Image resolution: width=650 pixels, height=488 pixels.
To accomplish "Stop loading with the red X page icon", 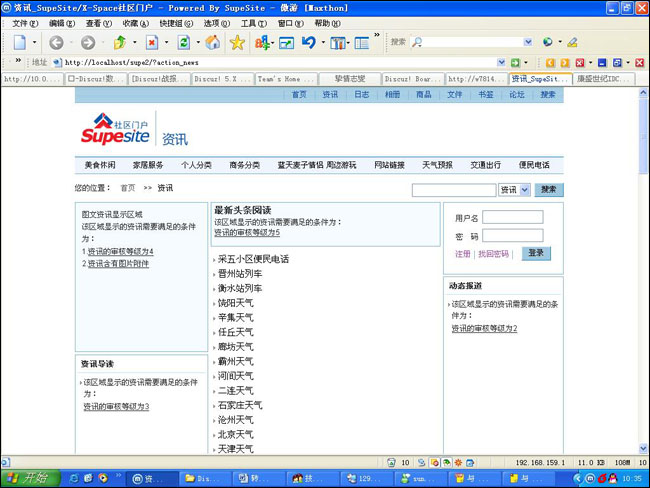I will coord(152,42).
